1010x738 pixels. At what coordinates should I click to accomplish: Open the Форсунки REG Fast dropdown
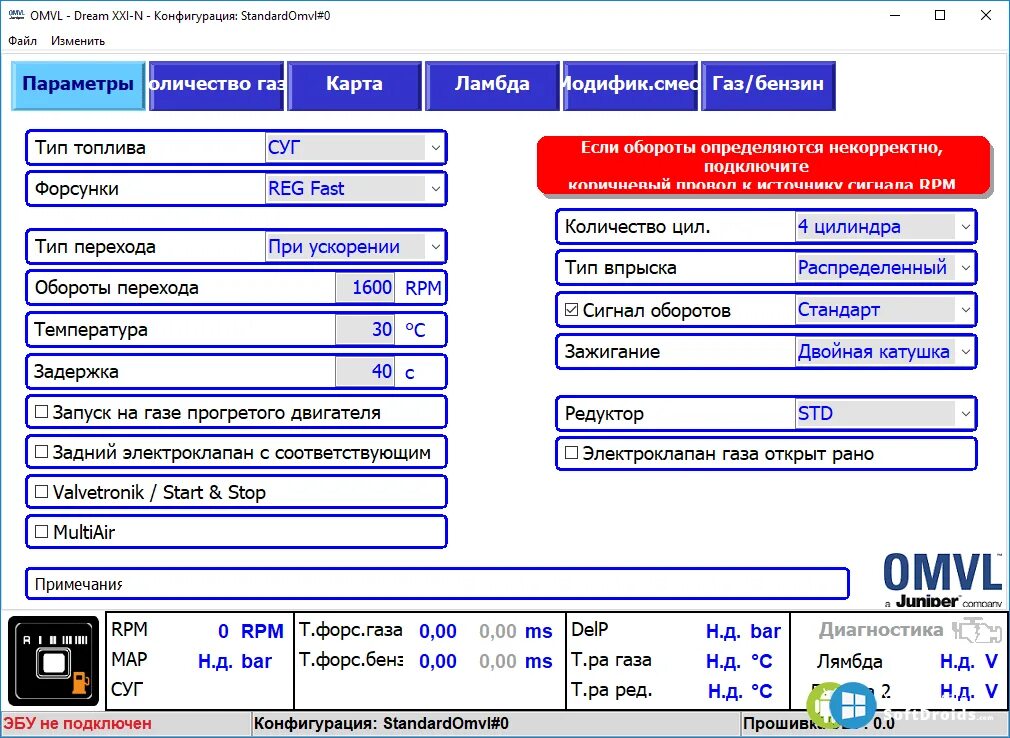354,189
